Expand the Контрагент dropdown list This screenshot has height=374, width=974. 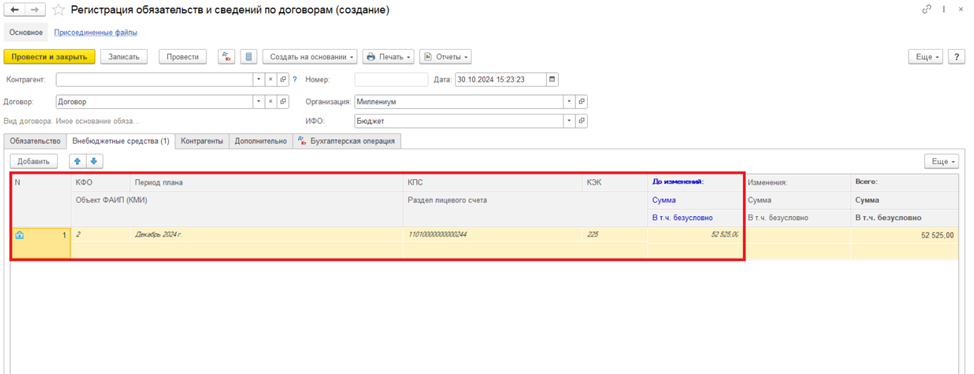260,80
